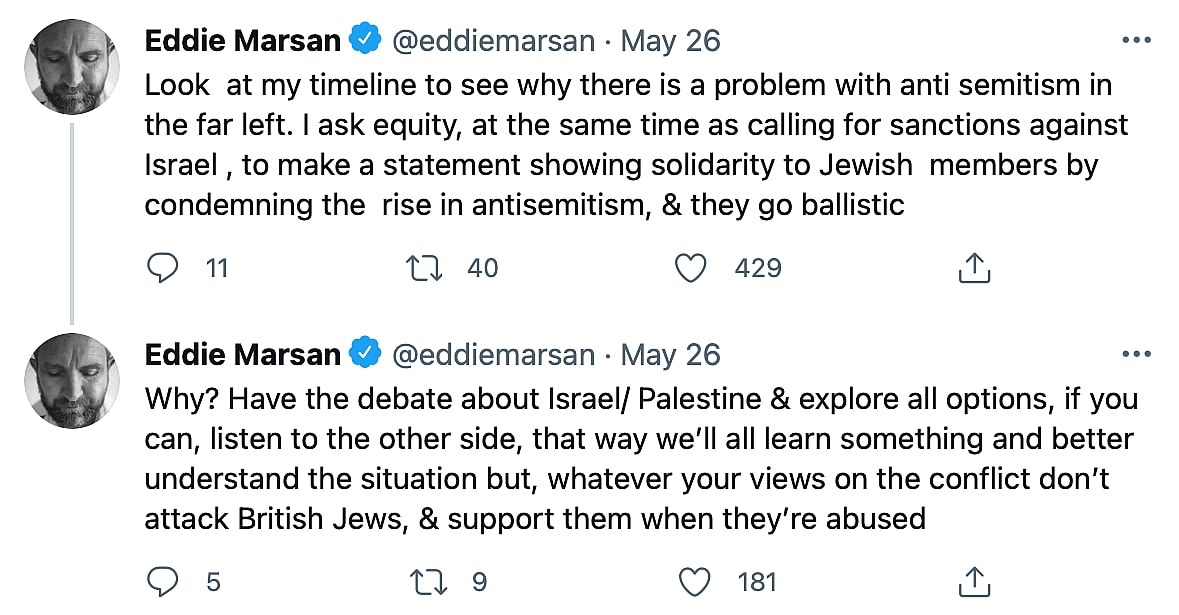Share the first tweet via share icon
This screenshot has width=1179, height=615.
(x=973, y=268)
